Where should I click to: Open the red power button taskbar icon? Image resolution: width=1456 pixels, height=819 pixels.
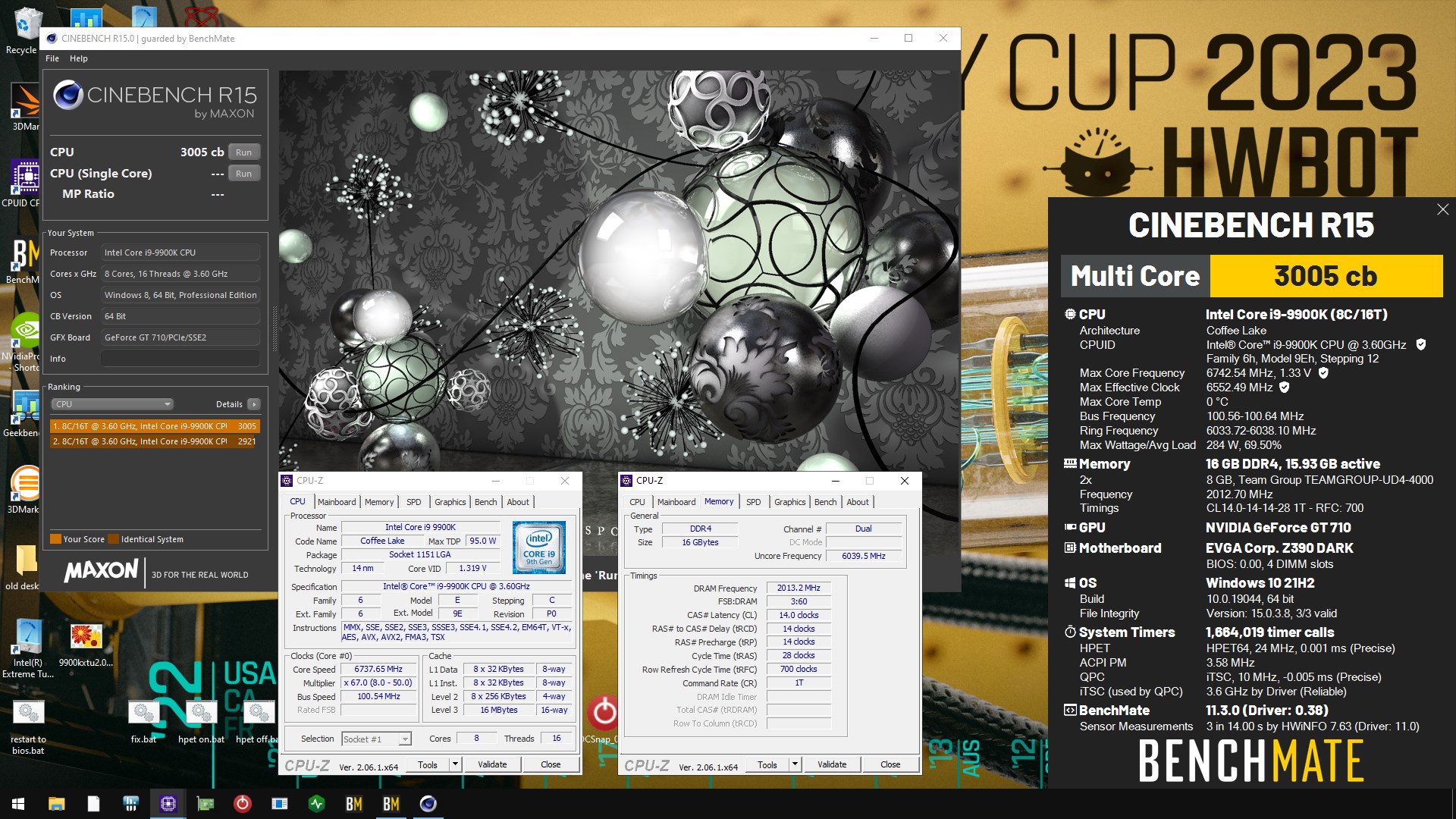(x=242, y=804)
